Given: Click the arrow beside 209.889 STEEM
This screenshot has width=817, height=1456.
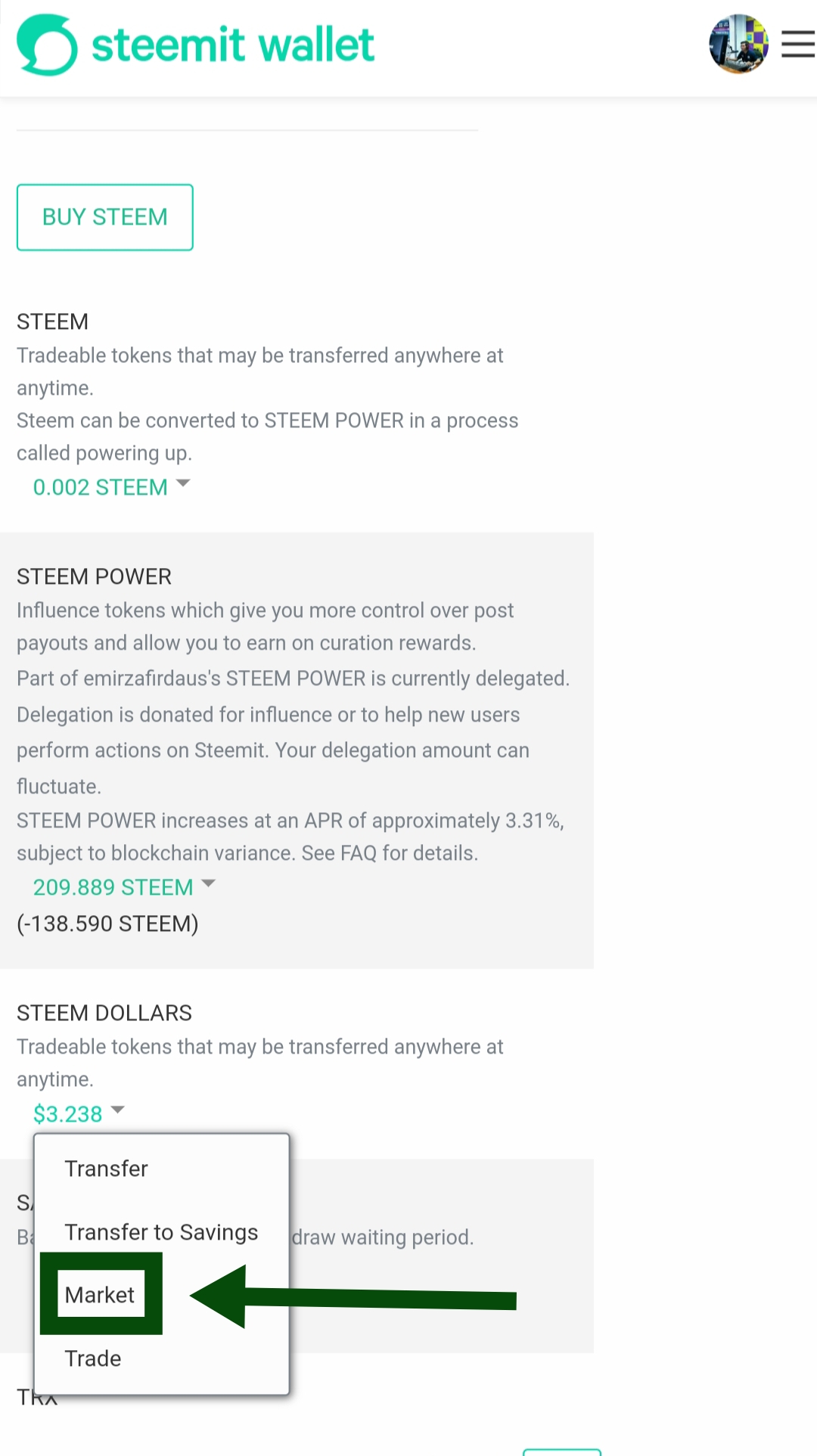Looking at the screenshot, I should pyautogui.click(x=209, y=883).
